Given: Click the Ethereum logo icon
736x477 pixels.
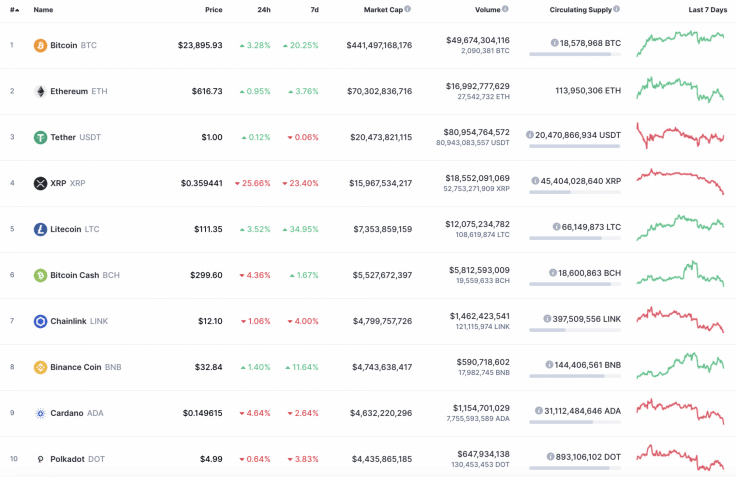Looking at the screenshot, I should [x=40, y=91].
